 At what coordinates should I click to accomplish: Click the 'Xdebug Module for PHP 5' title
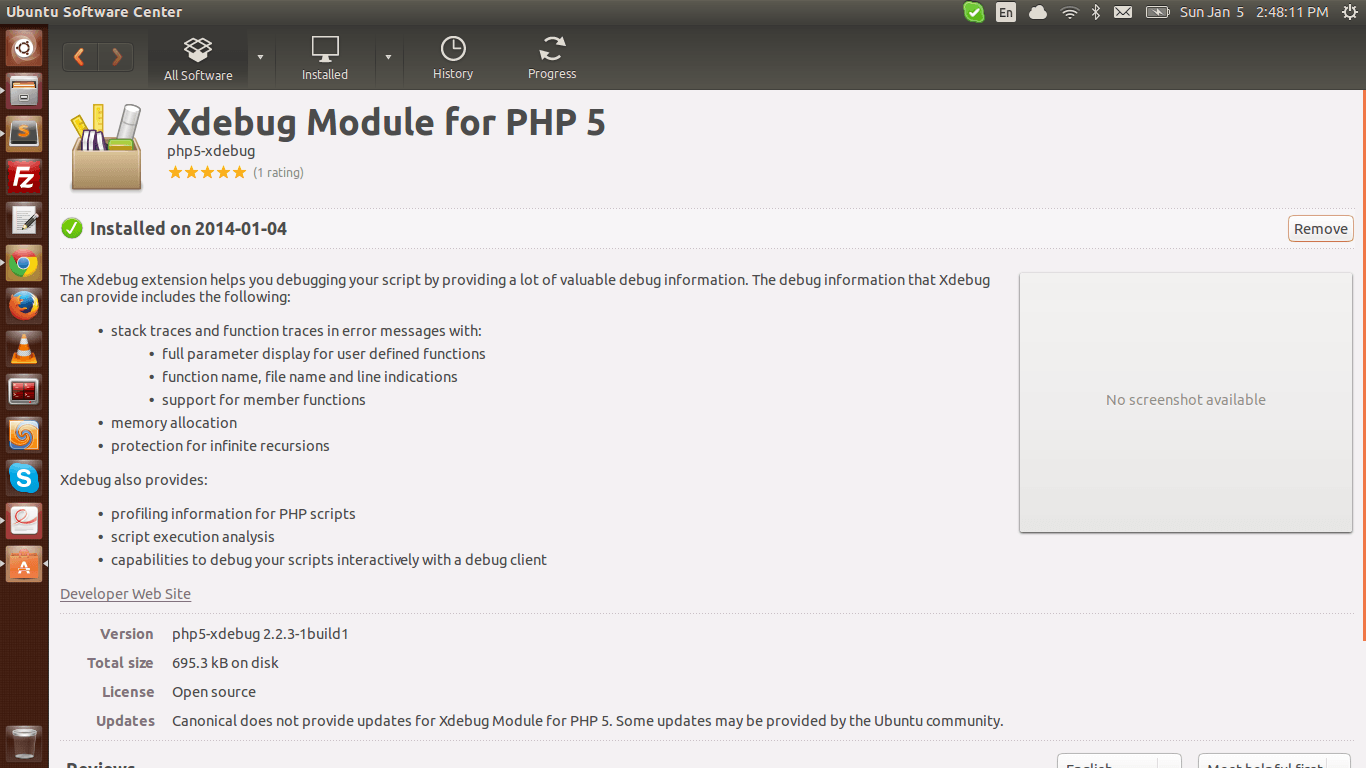[386, 122]
